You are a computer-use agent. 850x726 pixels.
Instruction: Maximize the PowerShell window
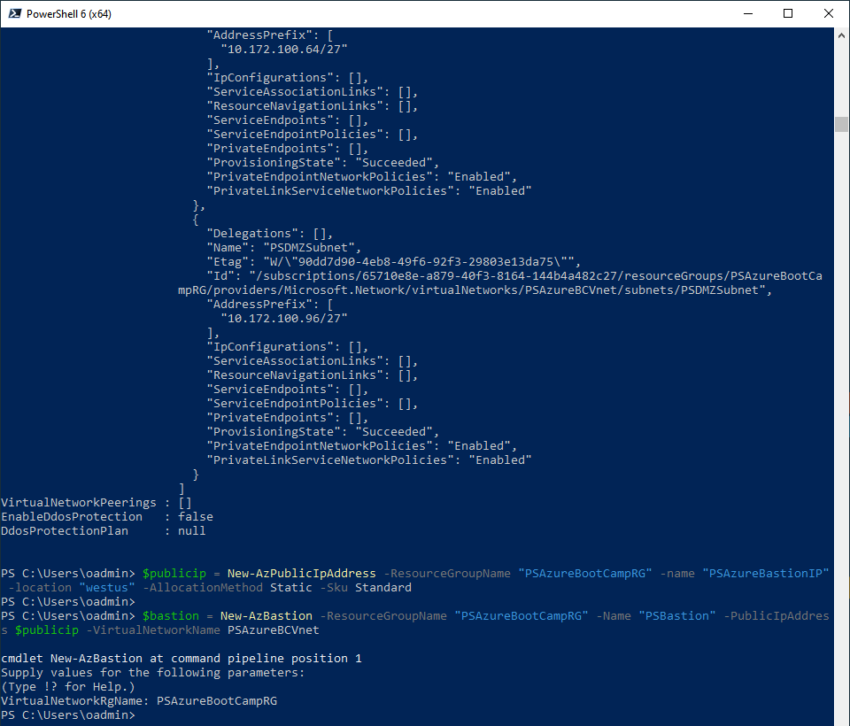click(788, 13)
